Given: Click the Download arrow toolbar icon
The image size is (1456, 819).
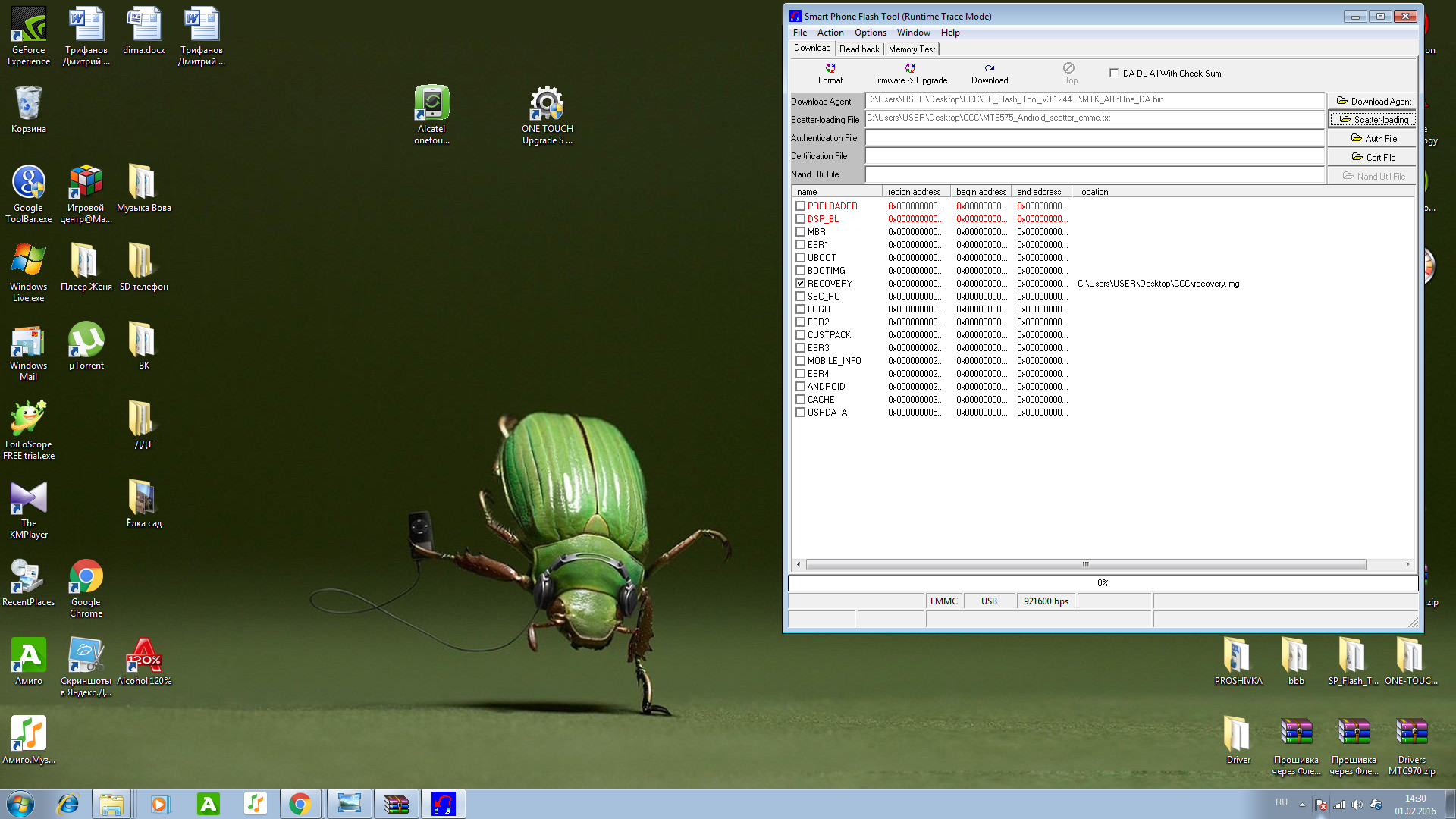Looking at the screenshot, I should (990, 69).
